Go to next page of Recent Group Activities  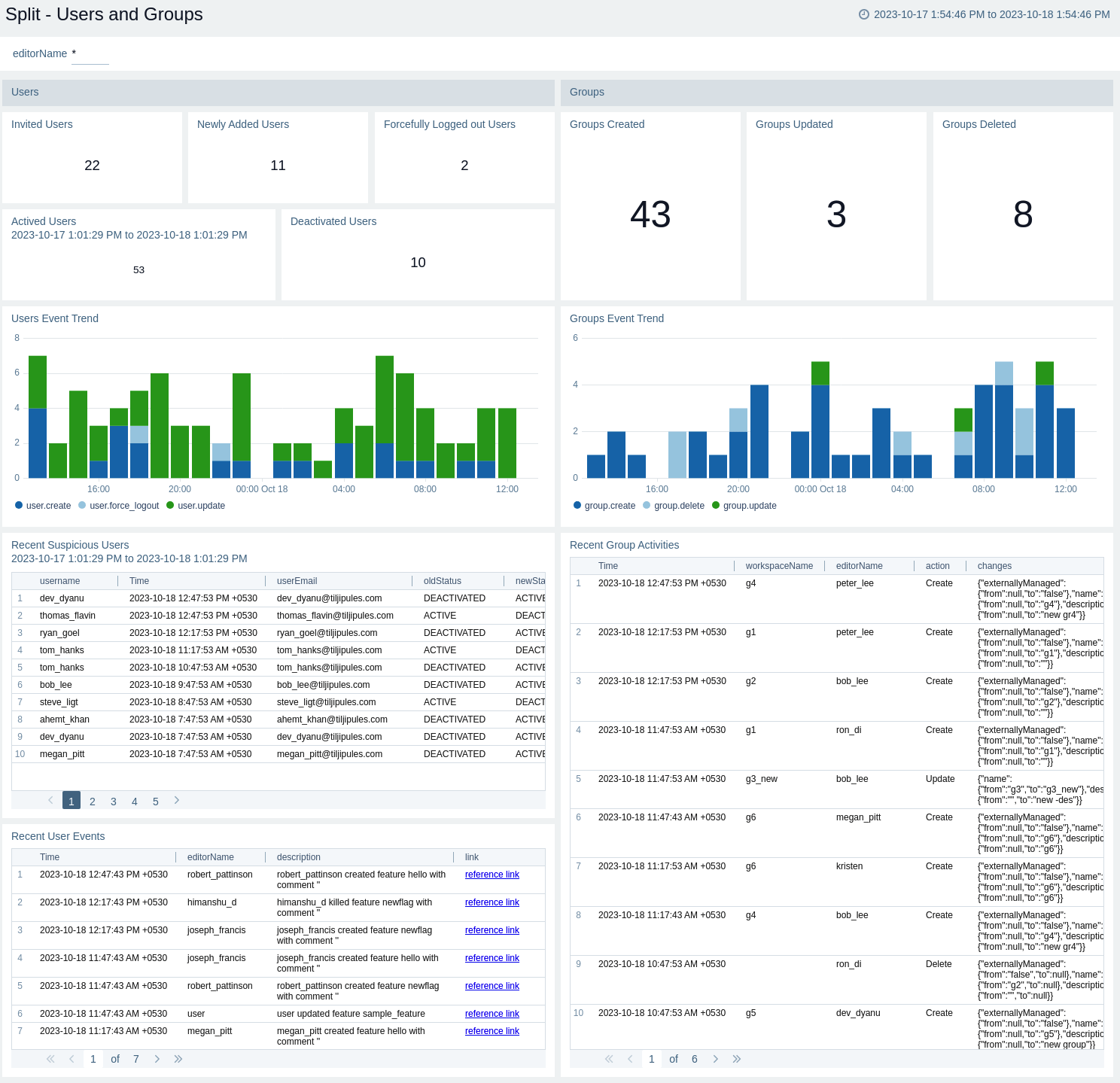point(715,1059)
